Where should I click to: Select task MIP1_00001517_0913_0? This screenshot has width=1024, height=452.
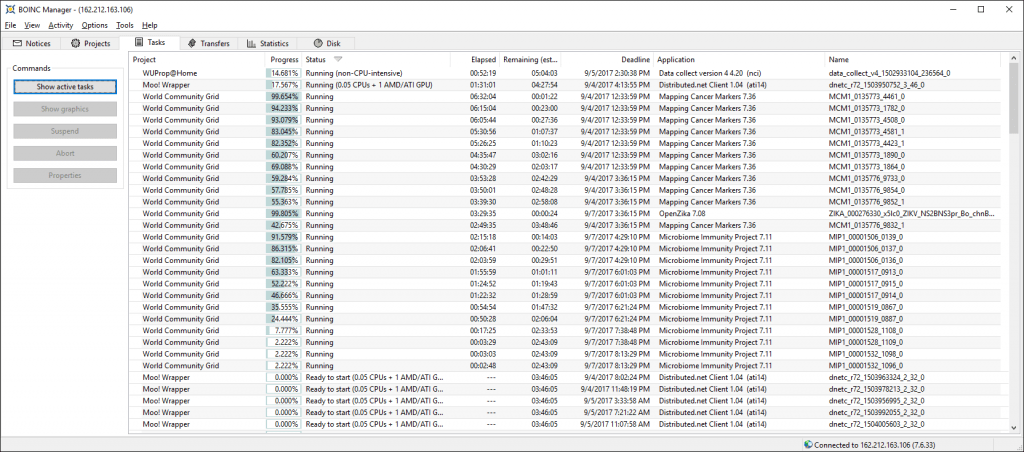pos(564,272)
